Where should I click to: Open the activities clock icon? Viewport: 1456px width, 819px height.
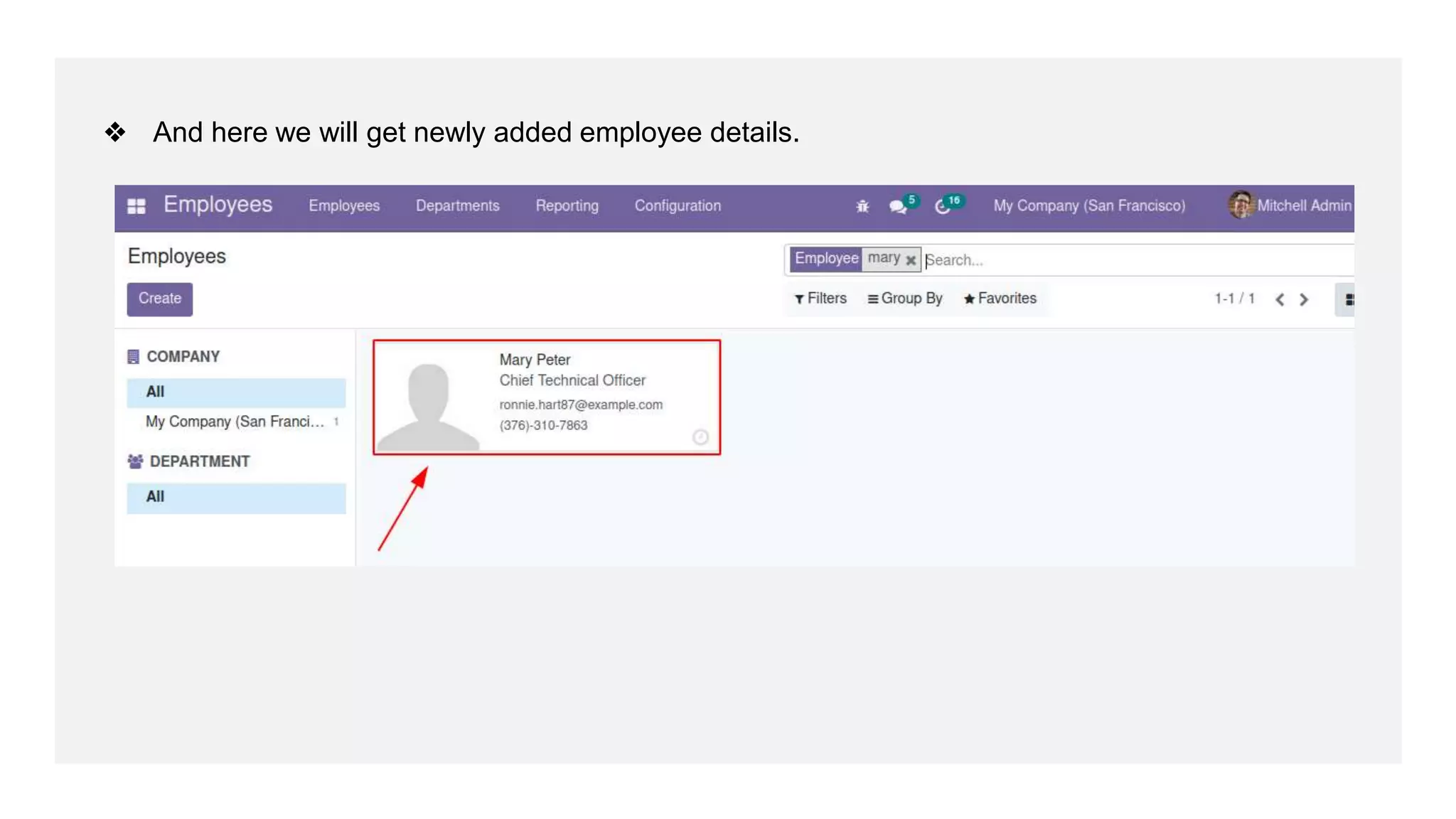pyautogui.click(x=942, y=206)
